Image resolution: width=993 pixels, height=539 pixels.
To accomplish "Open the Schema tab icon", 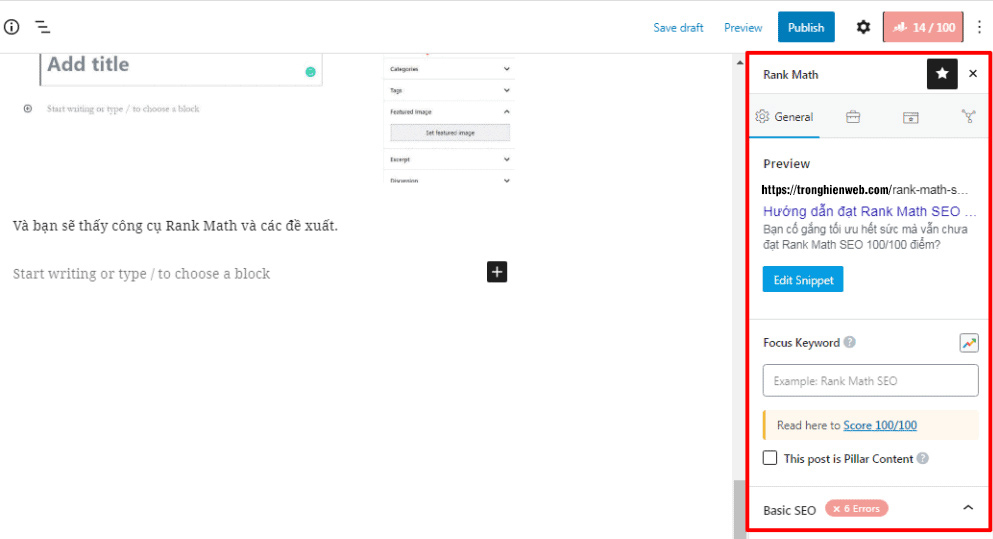I will point(911,117).
